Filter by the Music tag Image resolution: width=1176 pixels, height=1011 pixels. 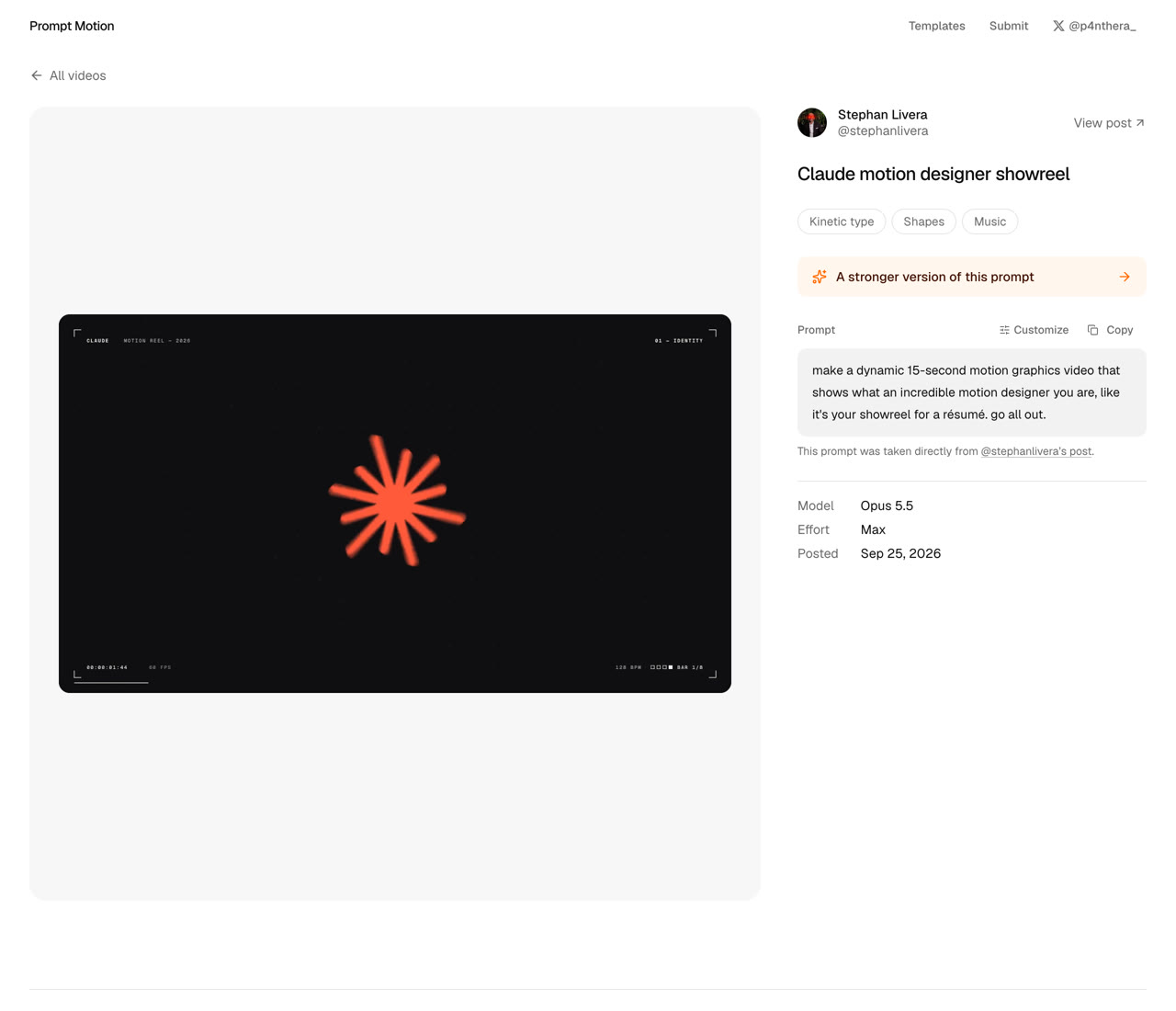coord(989,222)
